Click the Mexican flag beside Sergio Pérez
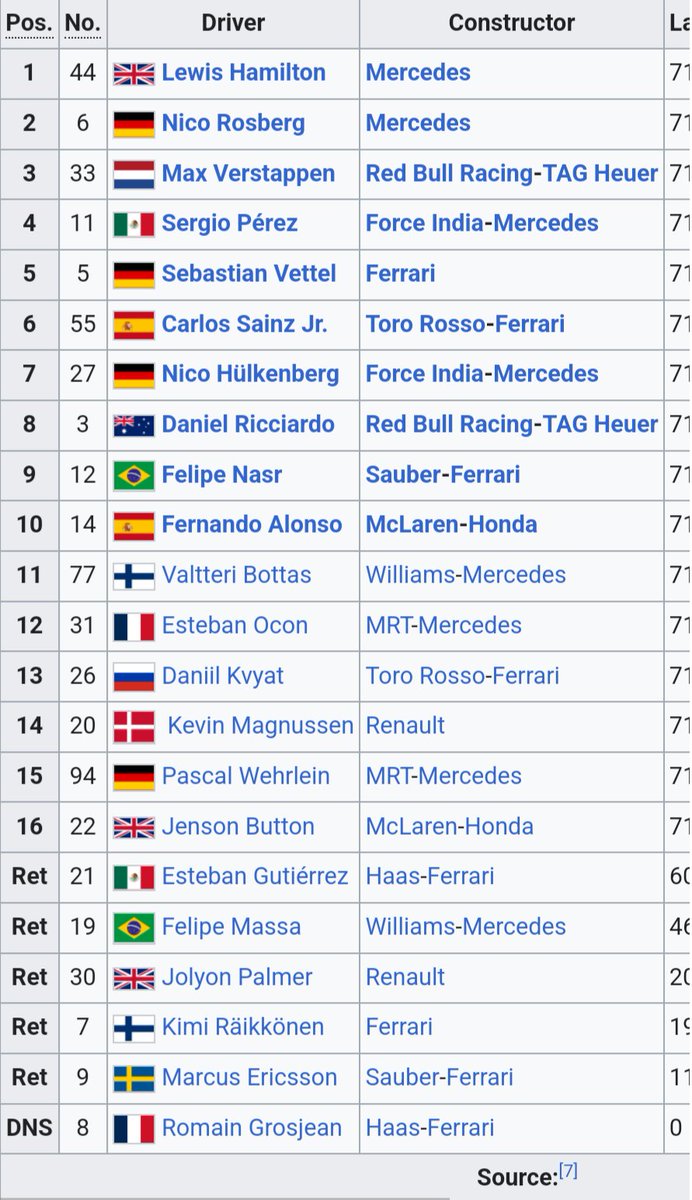The image size is (692, 1200). (x=134, y=224)
